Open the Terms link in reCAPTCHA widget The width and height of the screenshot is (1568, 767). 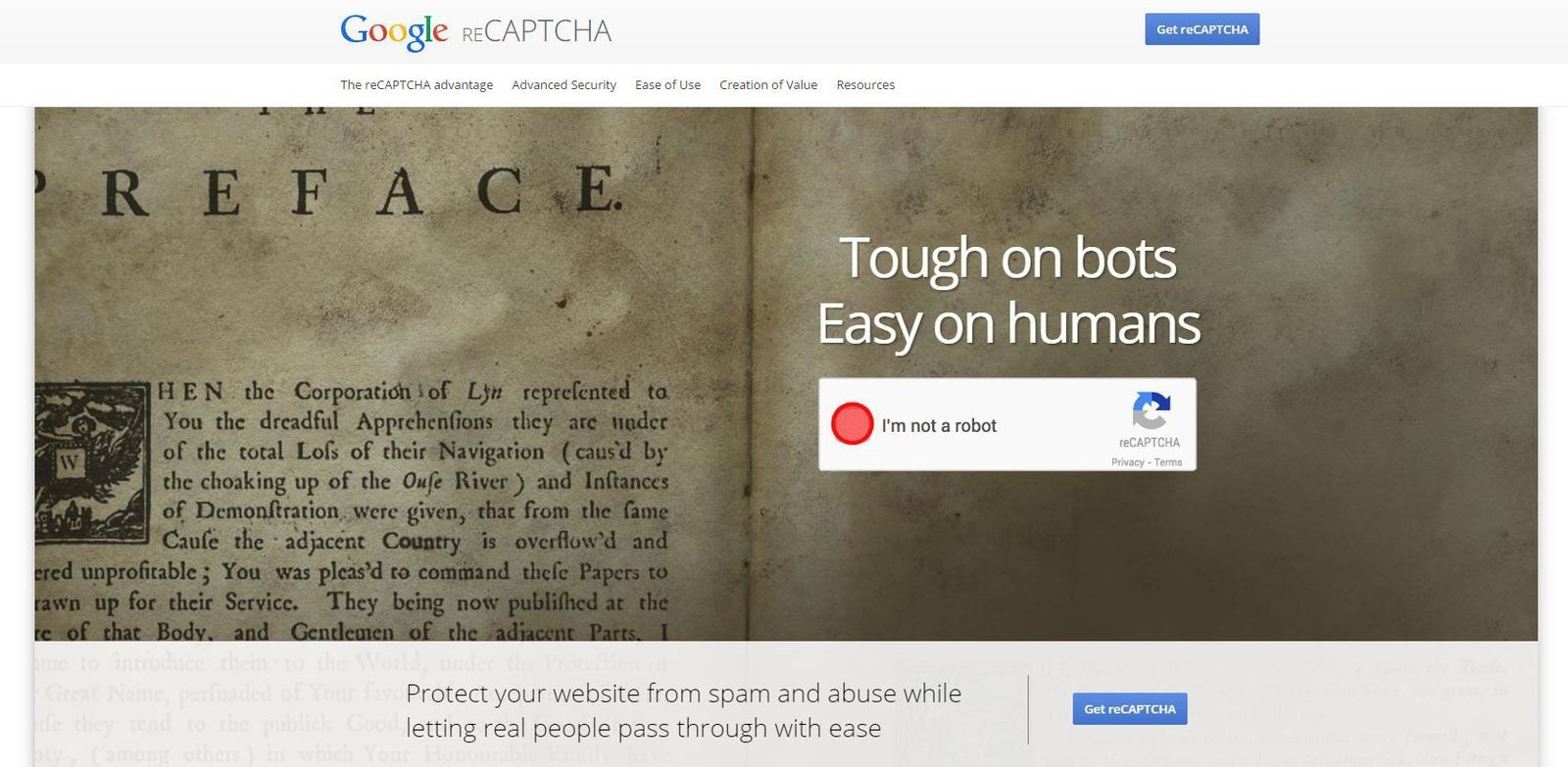(x=1168, y=462)
